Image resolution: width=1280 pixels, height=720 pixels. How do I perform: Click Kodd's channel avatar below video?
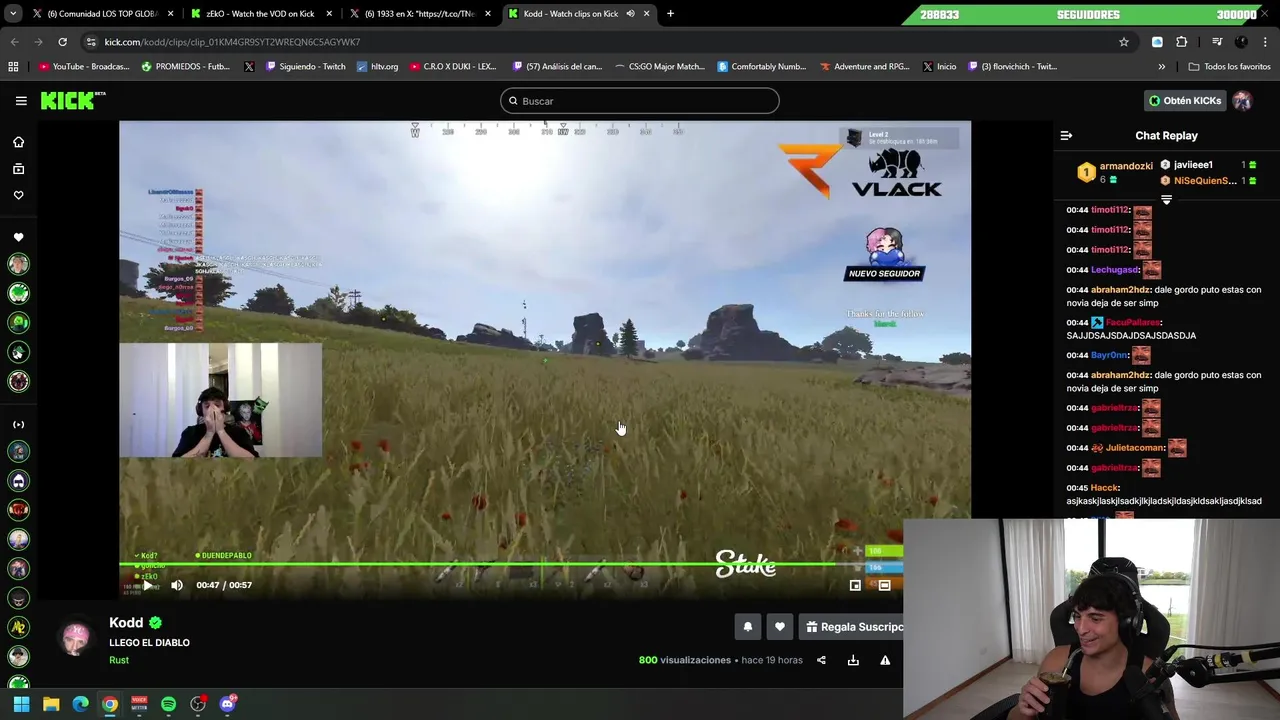tap(76, 638)
